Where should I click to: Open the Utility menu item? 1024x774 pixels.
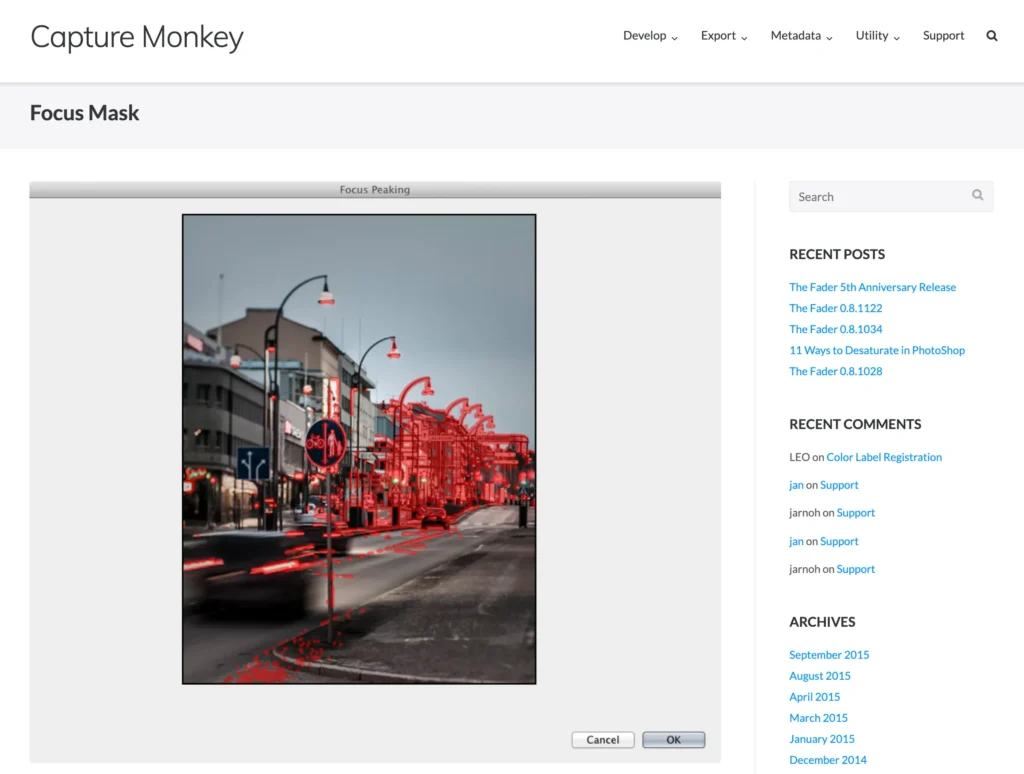tap(872, 36)
